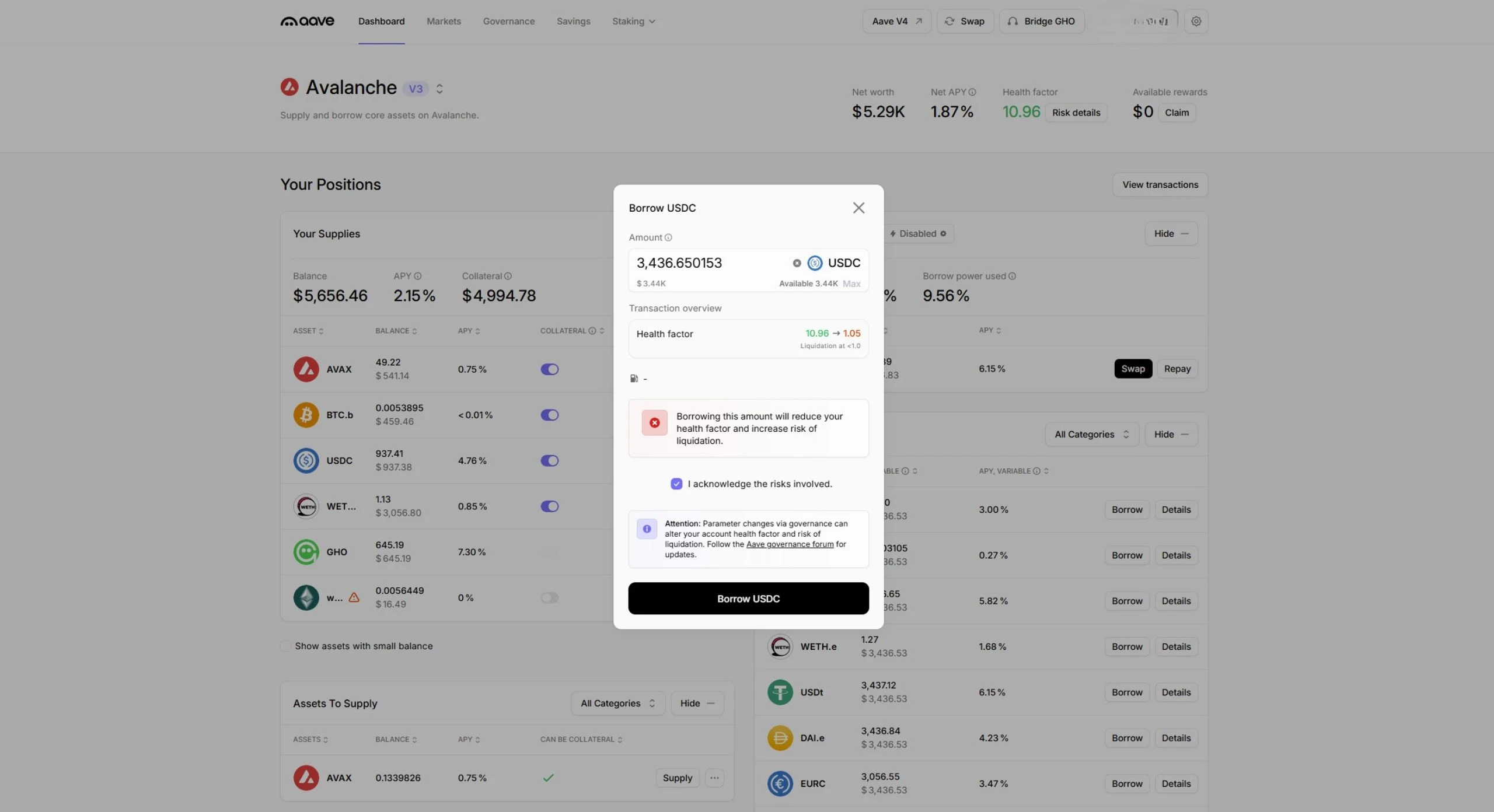
Task: Expand the Staking menu
Action: tap(633, 21)
